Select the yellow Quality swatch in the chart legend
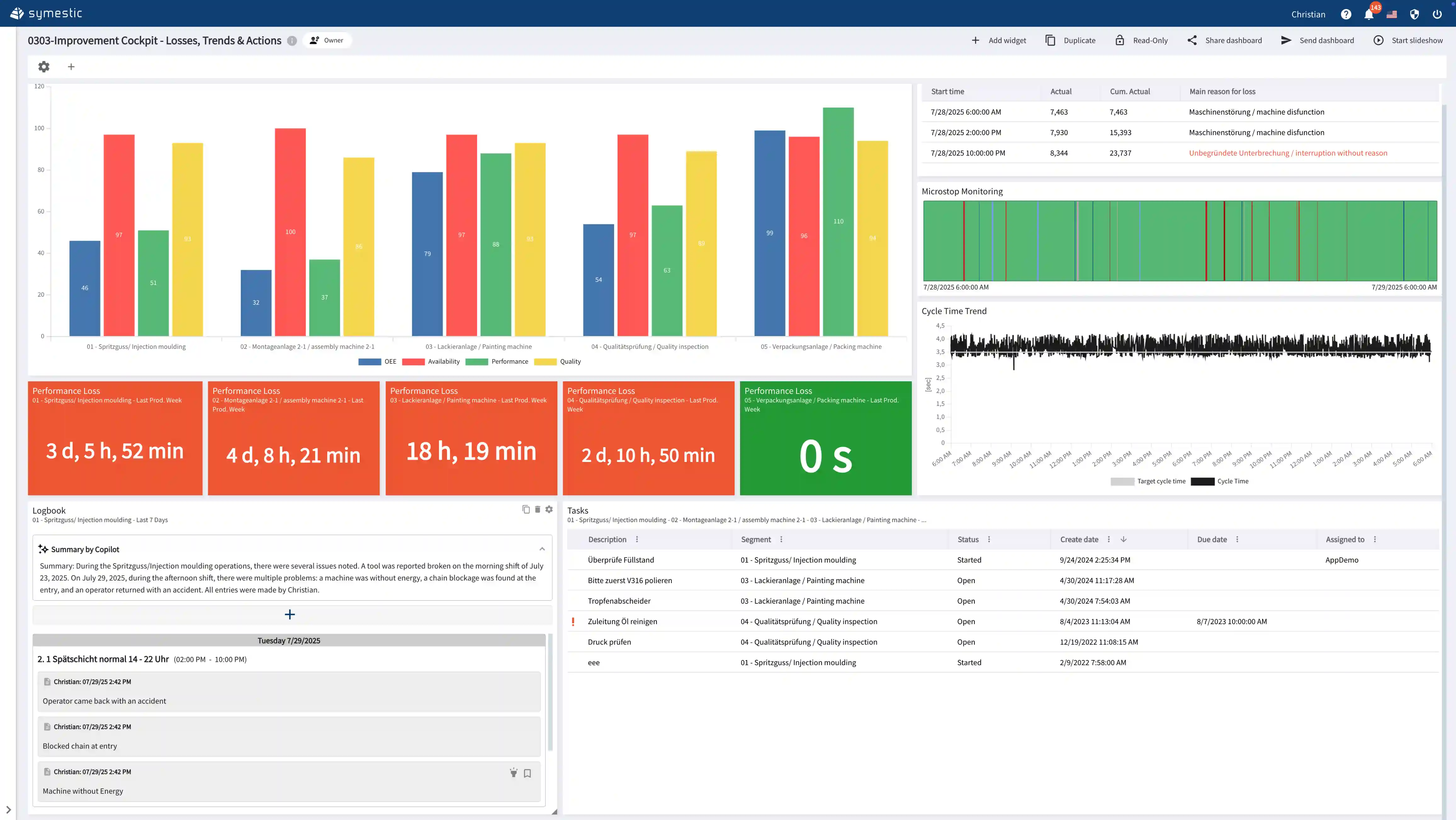This screenshot has width=1456, height=820. tap(544, 362)
